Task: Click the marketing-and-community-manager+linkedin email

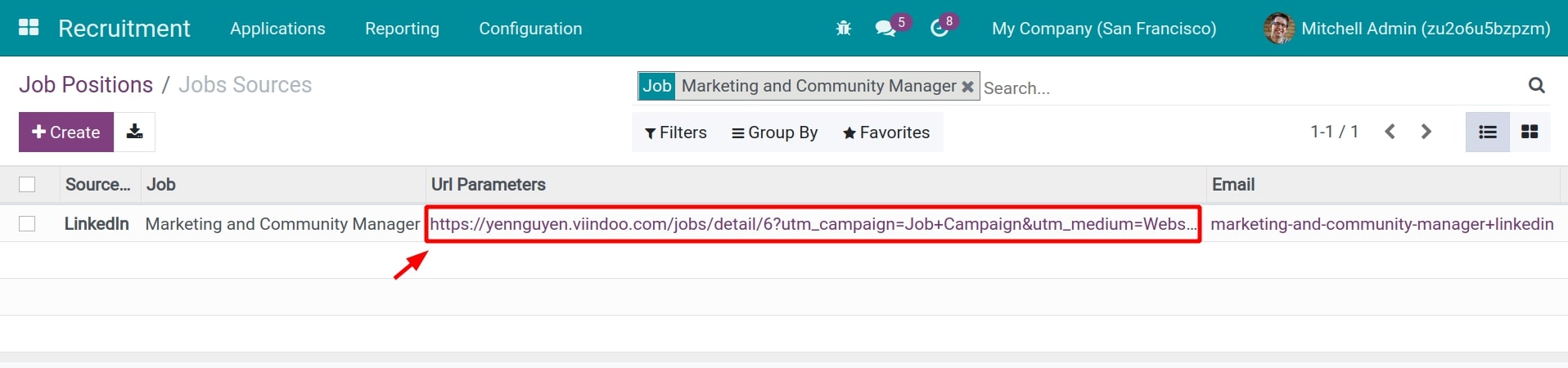Action: (1381, 224)
